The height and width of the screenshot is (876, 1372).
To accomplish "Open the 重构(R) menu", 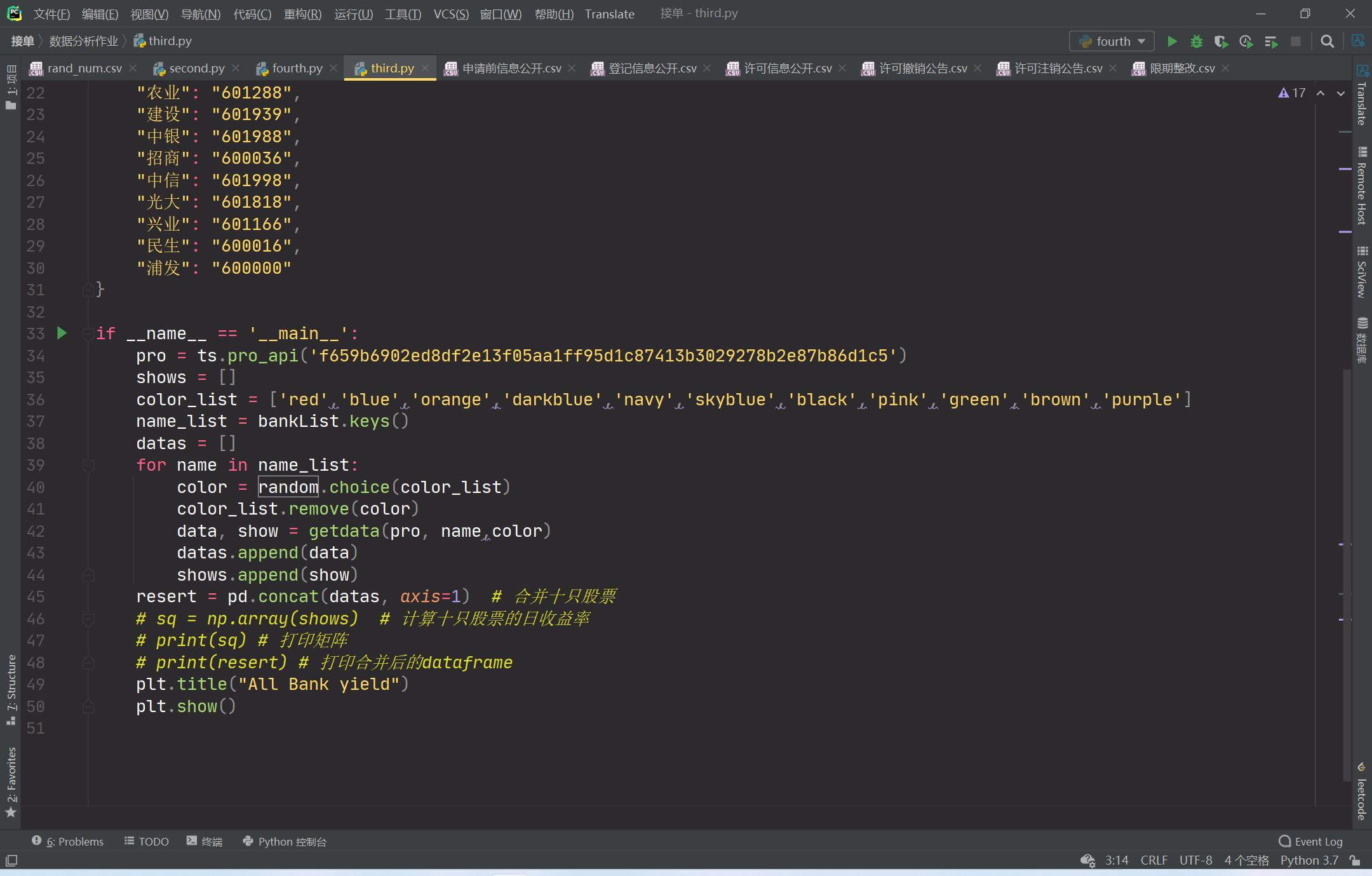I will point(302,14).
